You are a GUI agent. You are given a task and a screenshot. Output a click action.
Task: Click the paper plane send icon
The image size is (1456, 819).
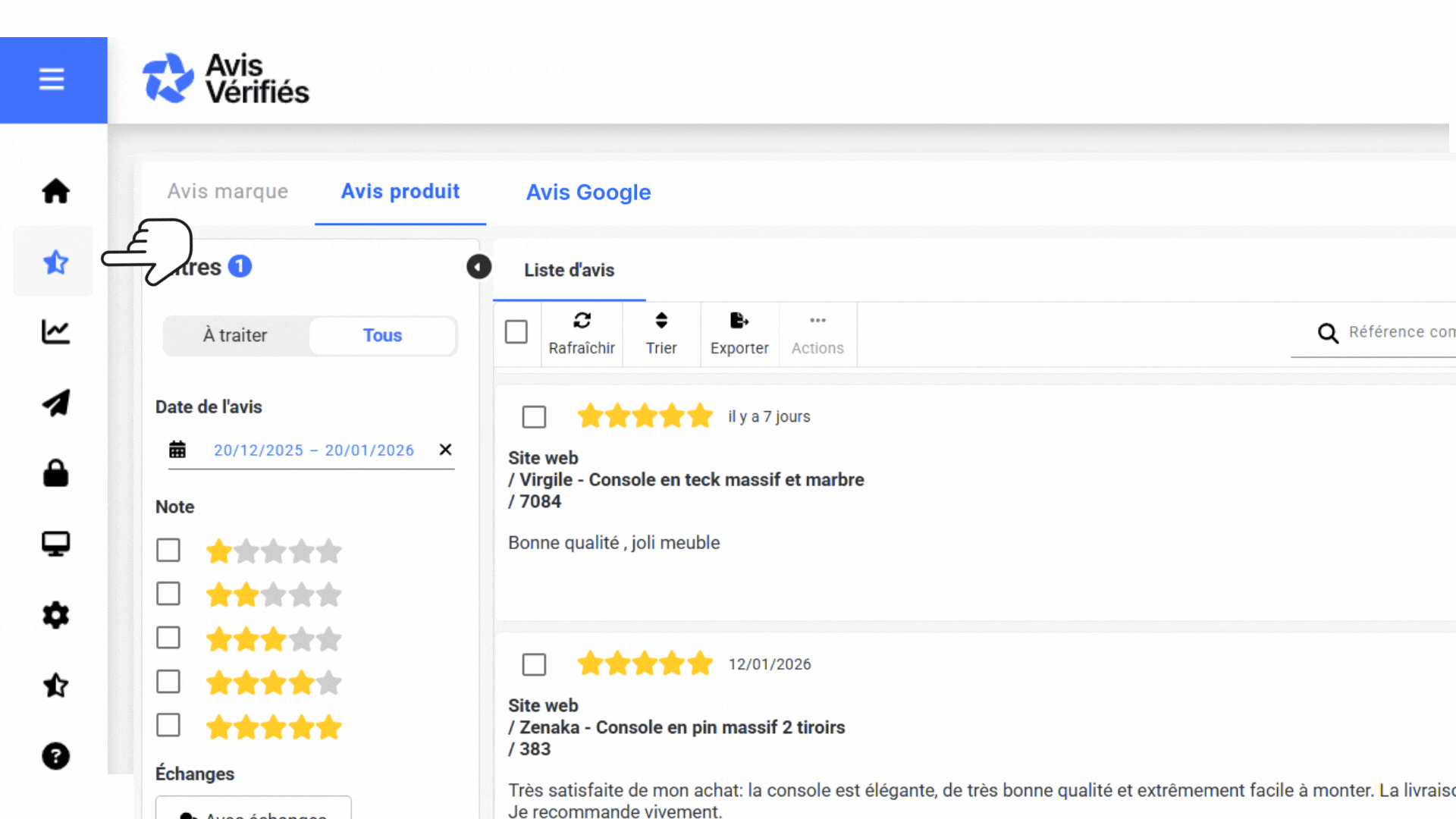pyautogui.click(x=55, y=403)
